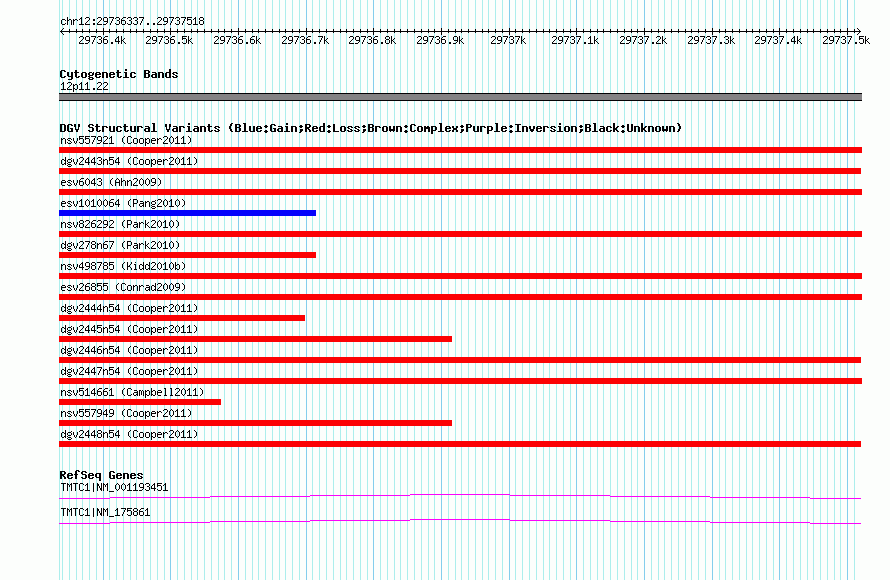890x580 pixels.
Task: Click the esv6043 (Ahn2009) label
Action: coord(111,182)
